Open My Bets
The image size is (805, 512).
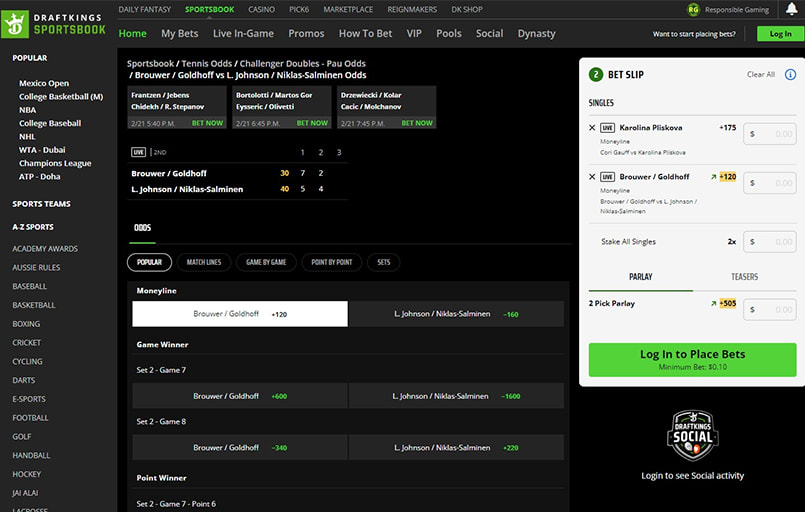coord(180,33)
